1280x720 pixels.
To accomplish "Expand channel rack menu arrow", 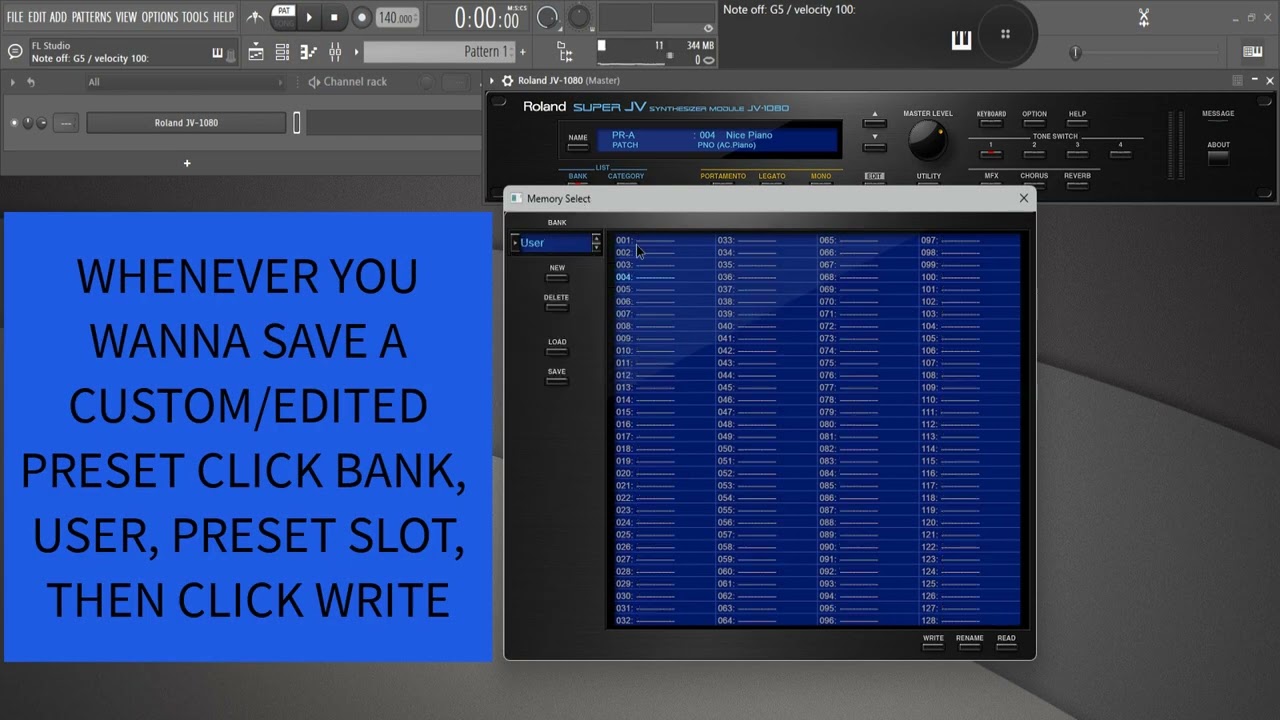I will click(x=12, y=82).
